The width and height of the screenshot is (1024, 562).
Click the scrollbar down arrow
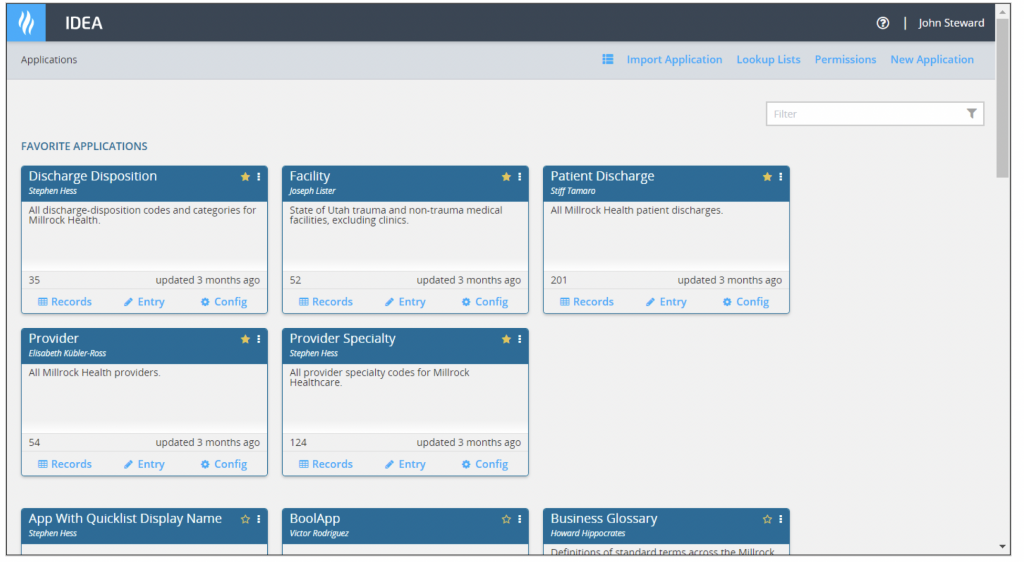pos(1002,547)
